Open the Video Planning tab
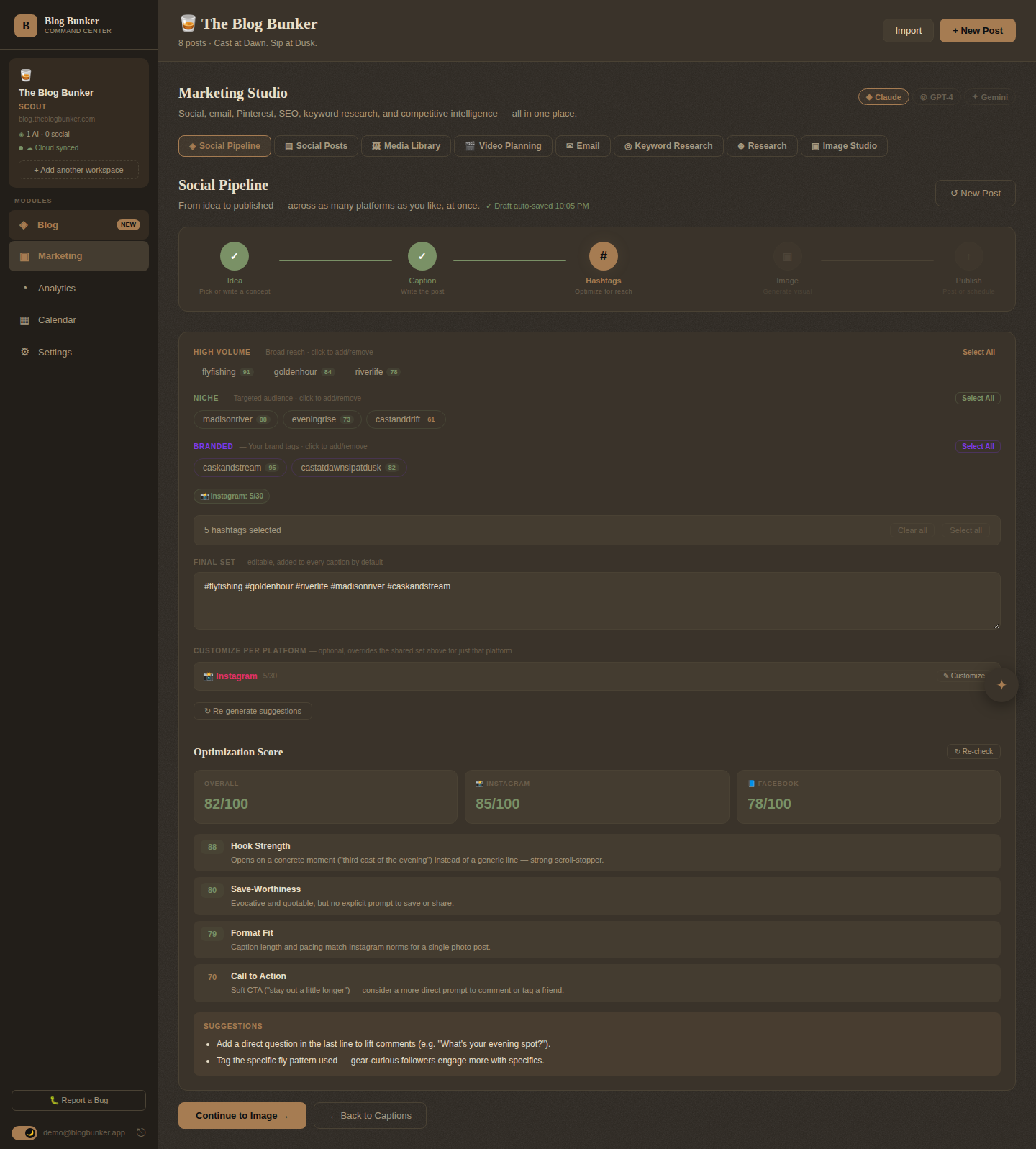Image resolution: width=1036 pixels, height=1149 pixels. [x=503, y=146]
